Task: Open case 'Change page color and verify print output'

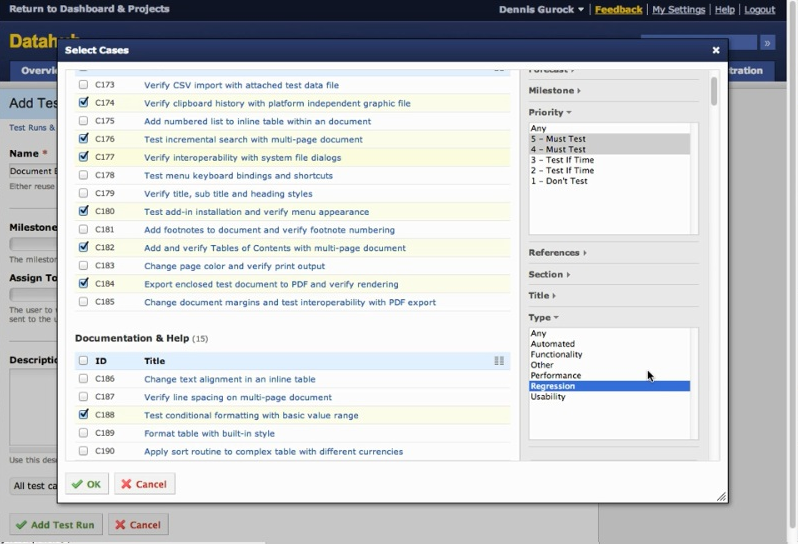Action: coord(234,266)
